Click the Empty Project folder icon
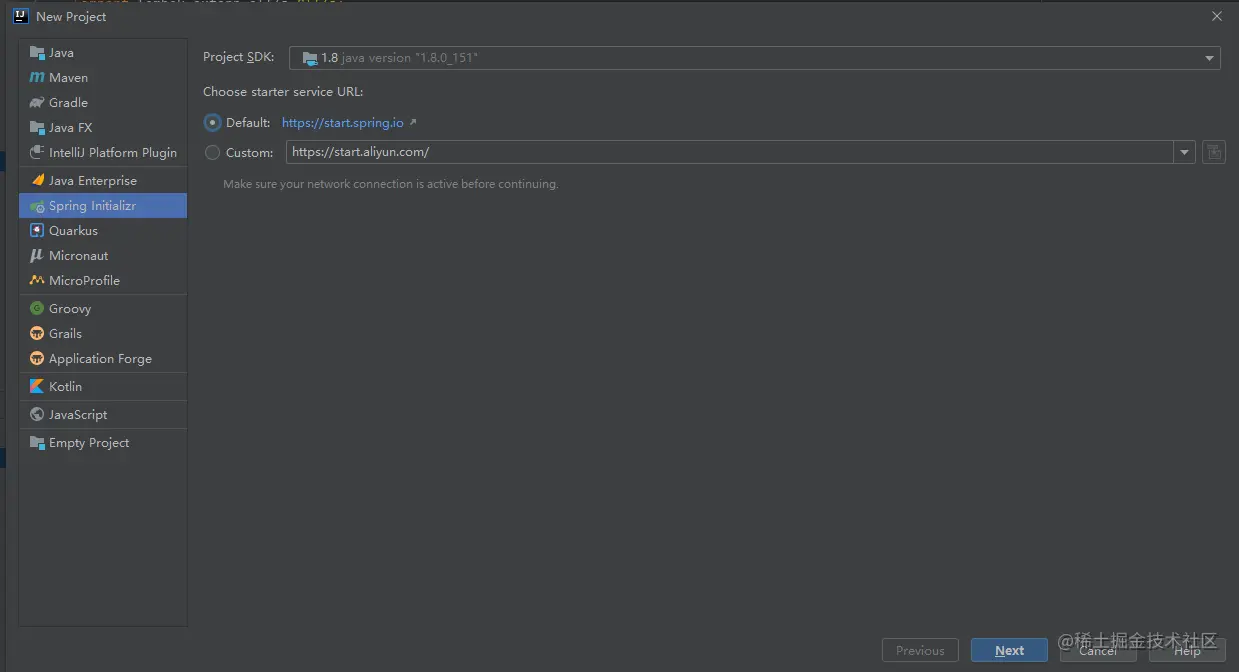This screenshot has height=672, width=1239. [37, 443]
